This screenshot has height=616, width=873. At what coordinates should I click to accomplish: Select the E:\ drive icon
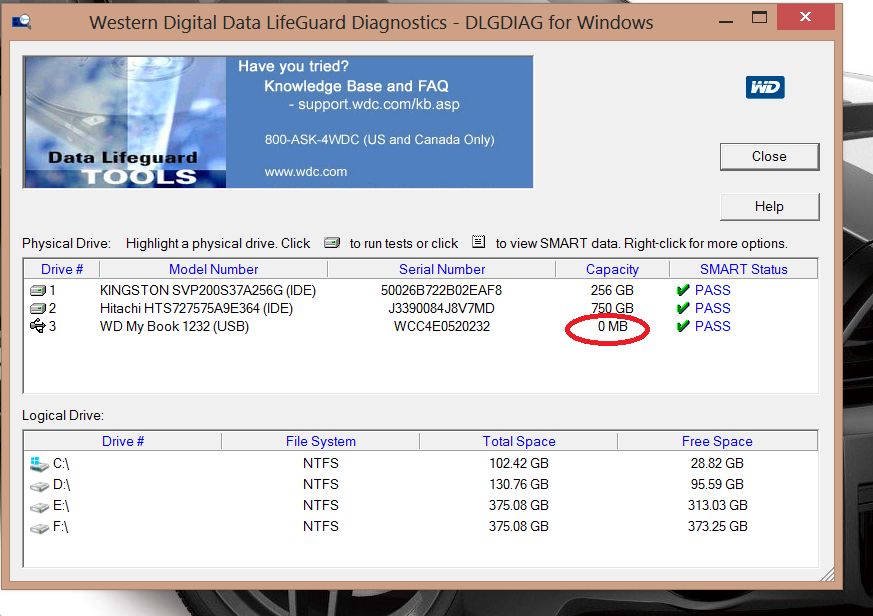tap(39, 507)
